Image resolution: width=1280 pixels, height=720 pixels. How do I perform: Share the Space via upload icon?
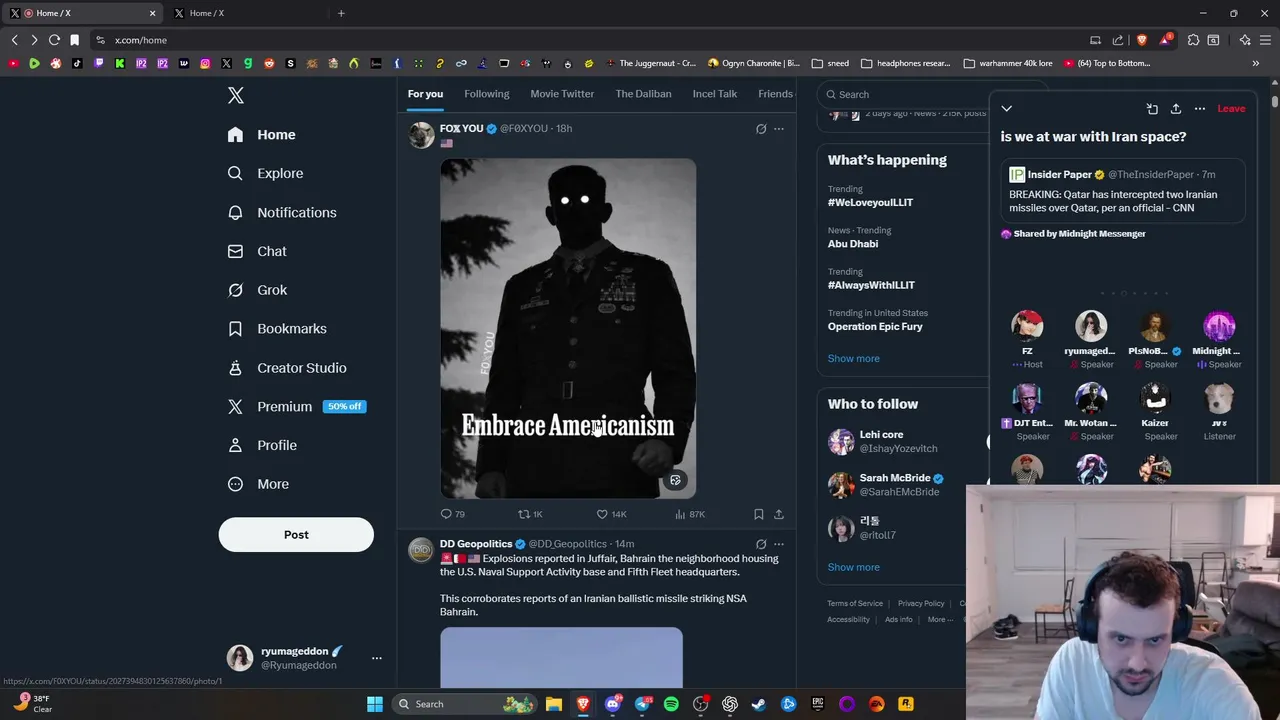coord(1176,109)
